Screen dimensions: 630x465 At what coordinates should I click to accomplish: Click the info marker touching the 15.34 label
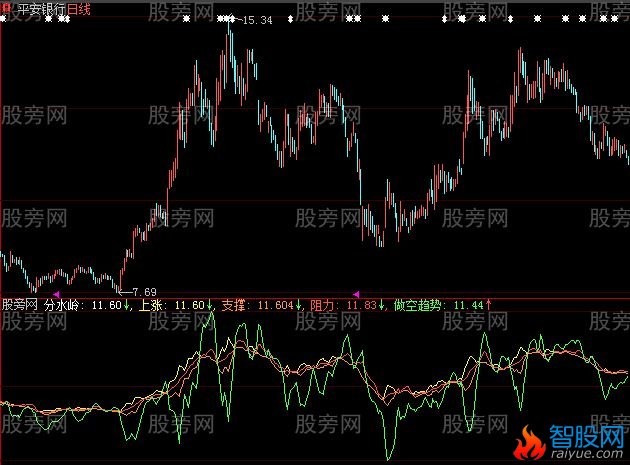231,18
